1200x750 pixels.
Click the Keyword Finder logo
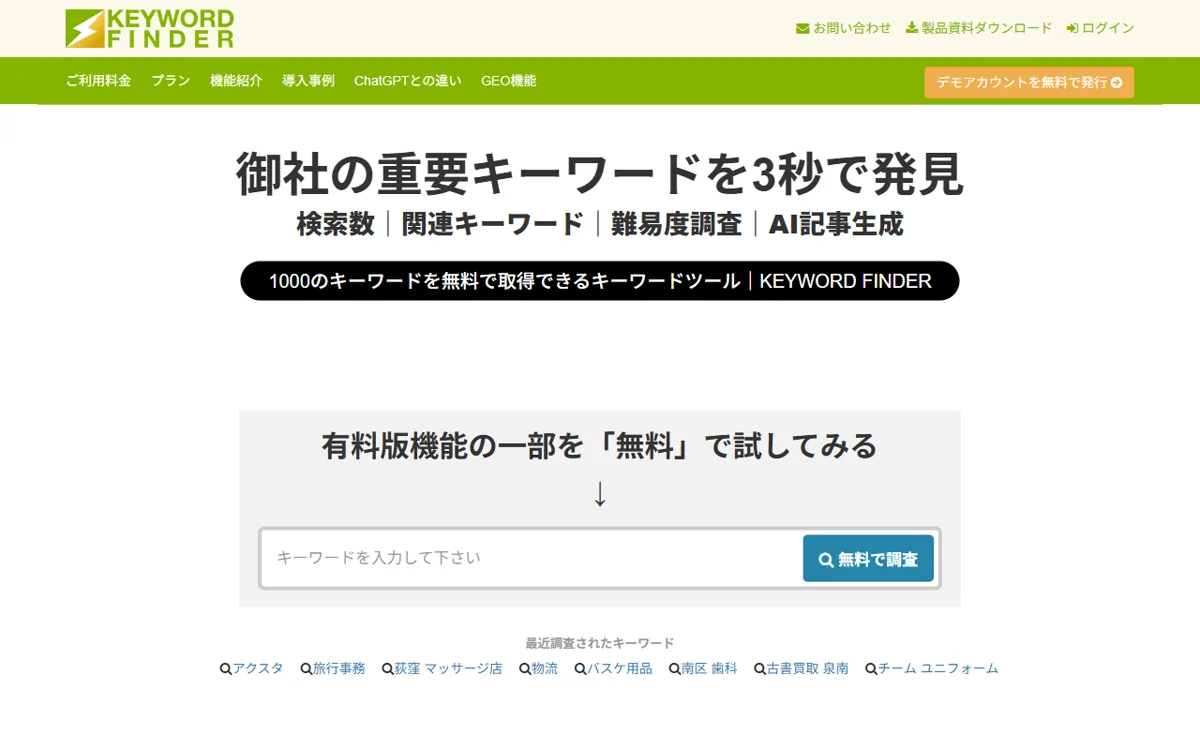click(150, 29)
